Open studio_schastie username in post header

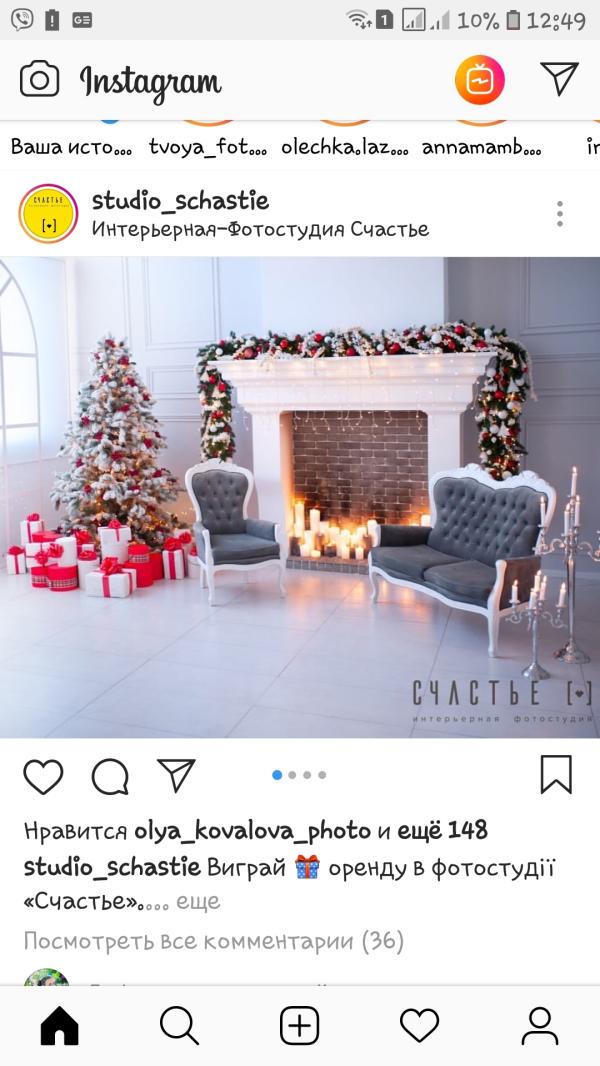181,201
